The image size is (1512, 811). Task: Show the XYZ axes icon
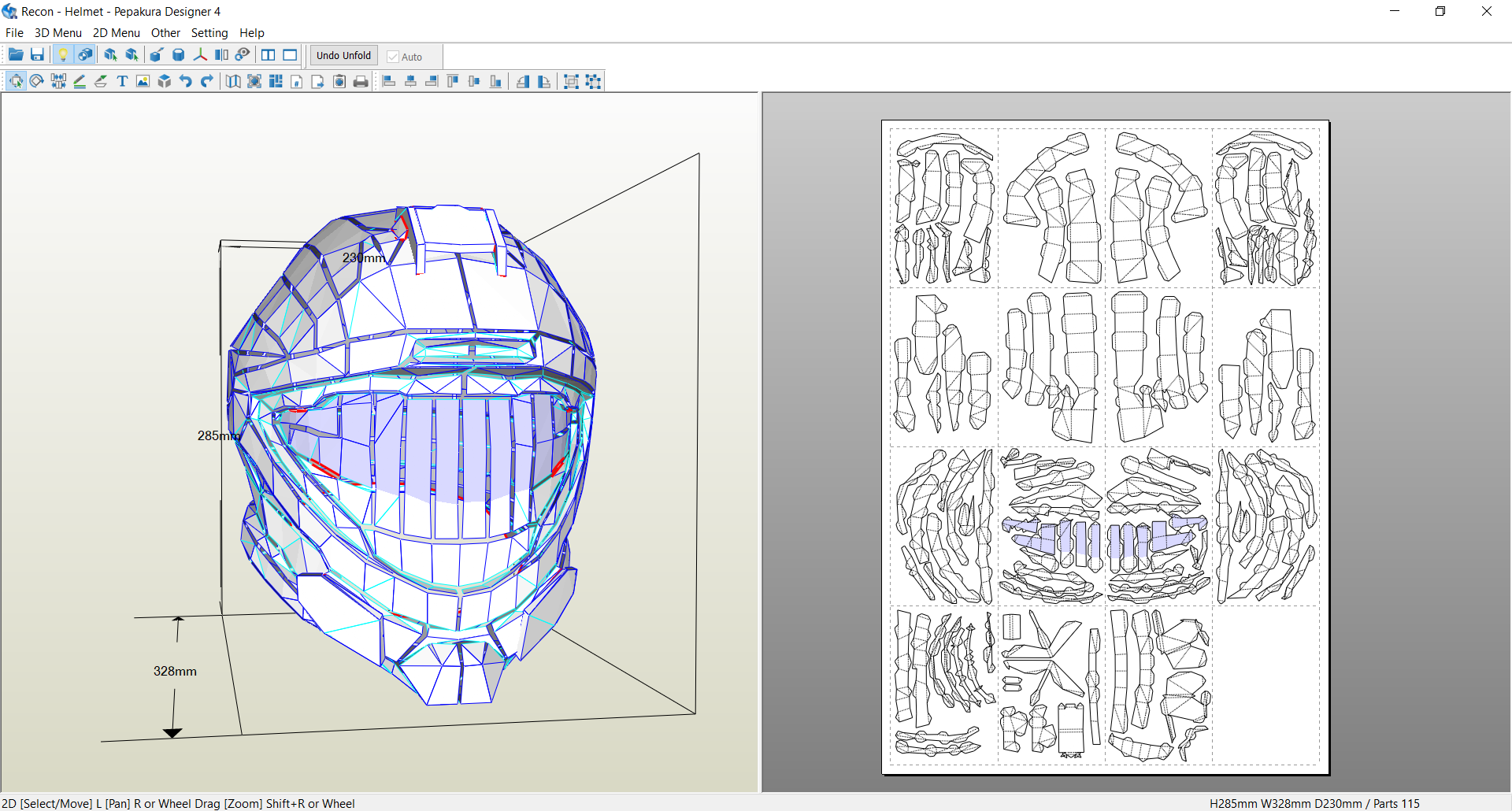200,55
